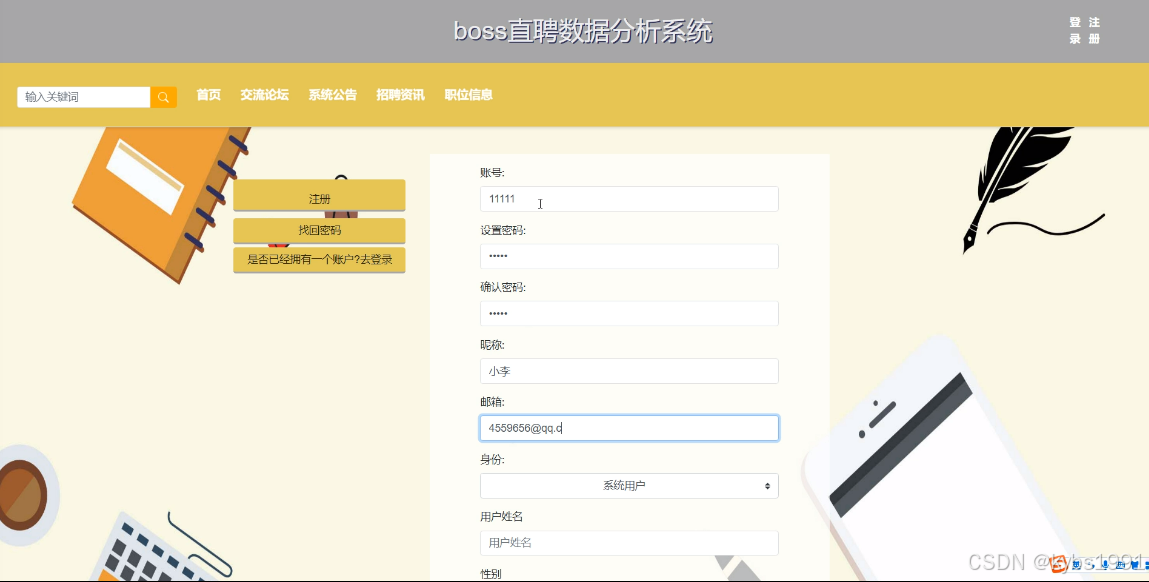This screenshot has height=582, width=1149.
Task: Click the 设置密码 password field
Action: [629, 256]
